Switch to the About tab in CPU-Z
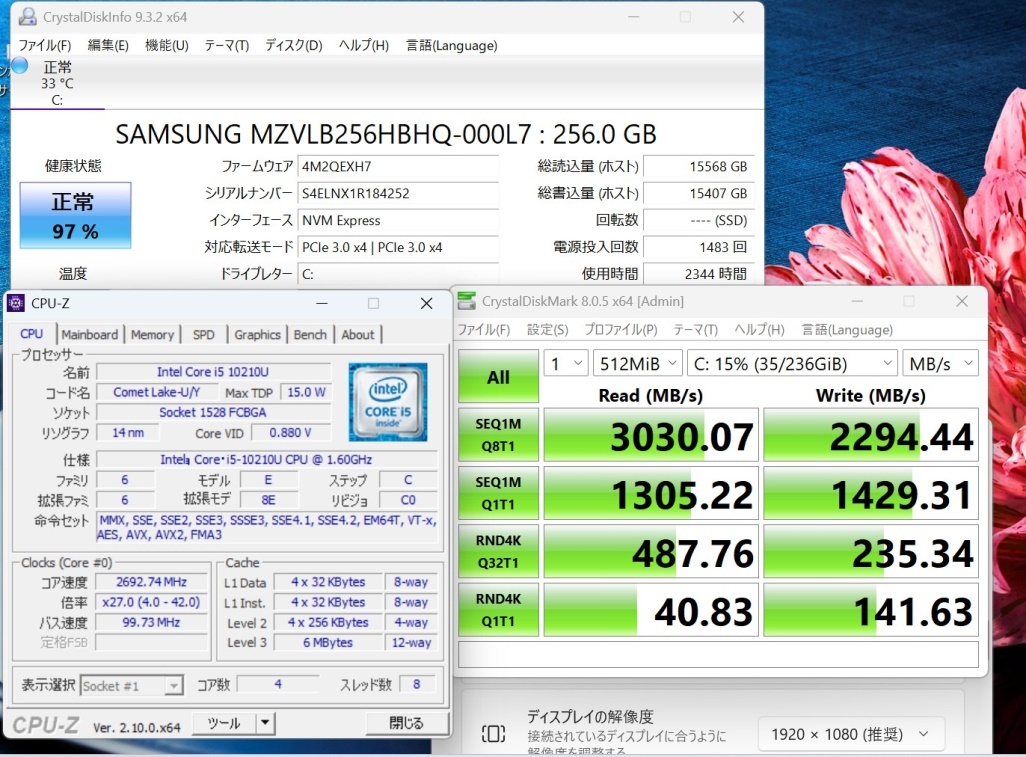 pos(358,334)
